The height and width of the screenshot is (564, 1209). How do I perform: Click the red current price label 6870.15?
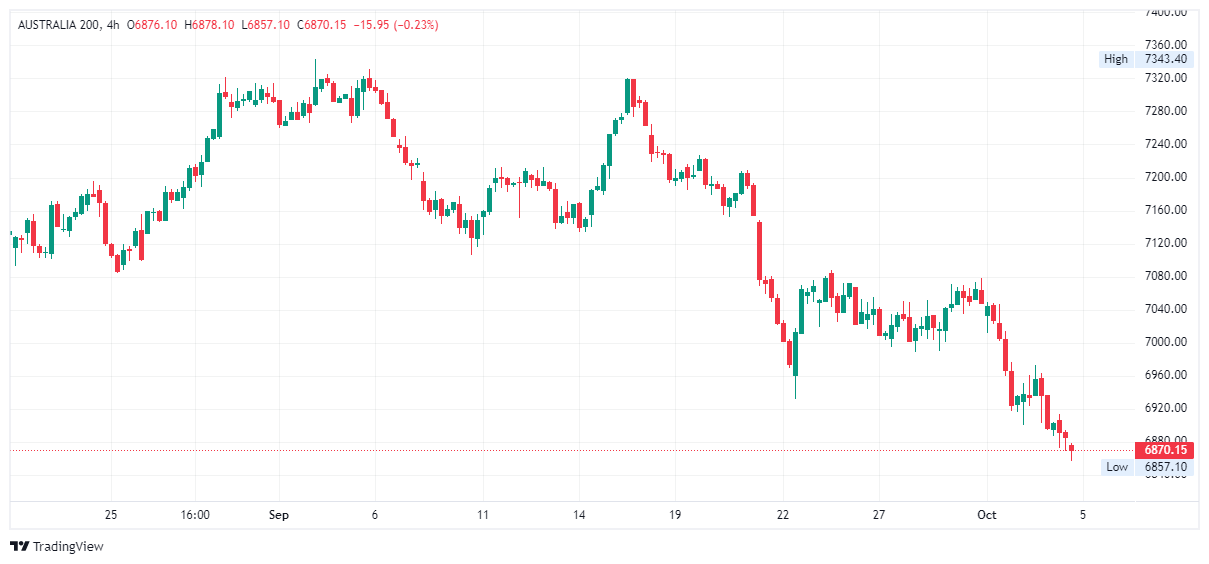click(x=1166, y=450)
